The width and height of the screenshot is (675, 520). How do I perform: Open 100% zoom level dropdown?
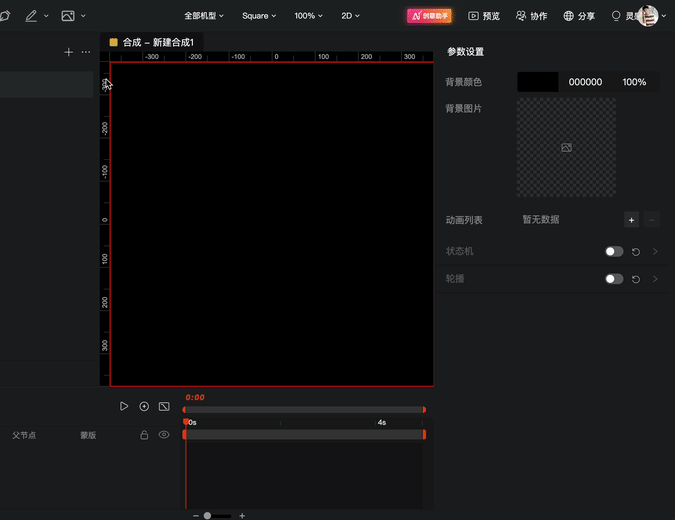click(x=308, y=16)
